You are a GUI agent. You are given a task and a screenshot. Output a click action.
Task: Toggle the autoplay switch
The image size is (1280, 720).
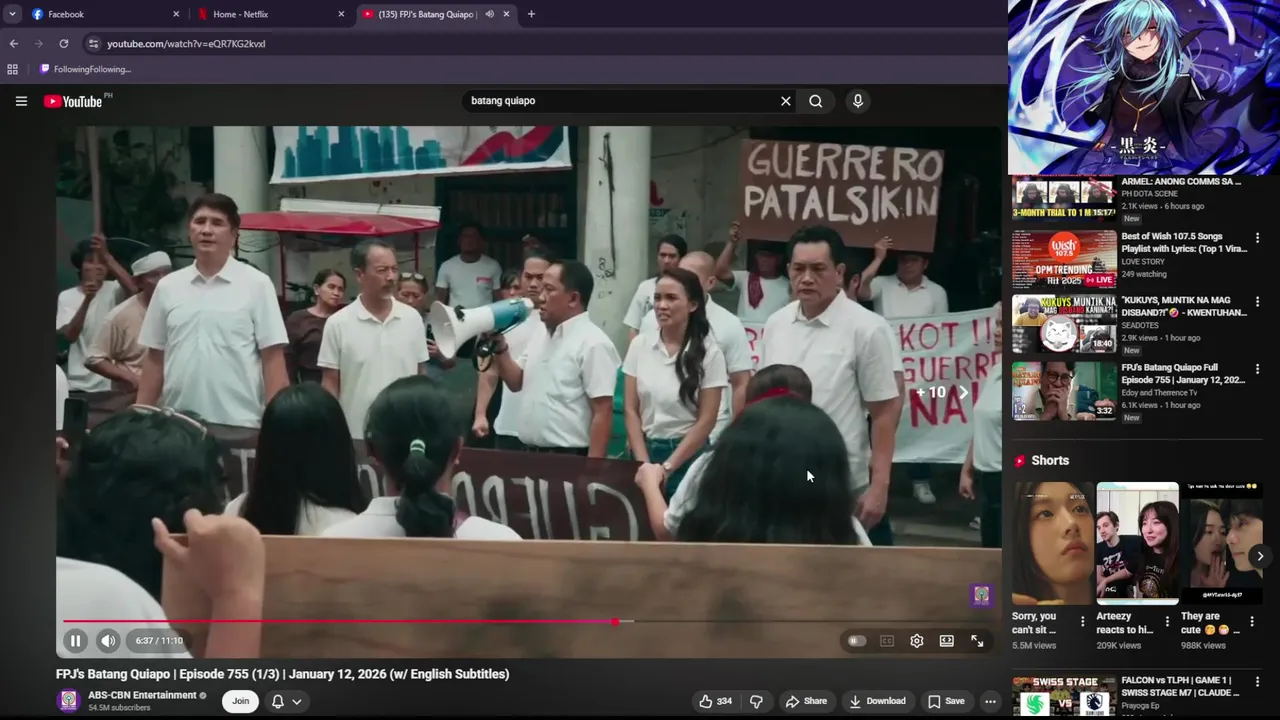tap(856, 641)
